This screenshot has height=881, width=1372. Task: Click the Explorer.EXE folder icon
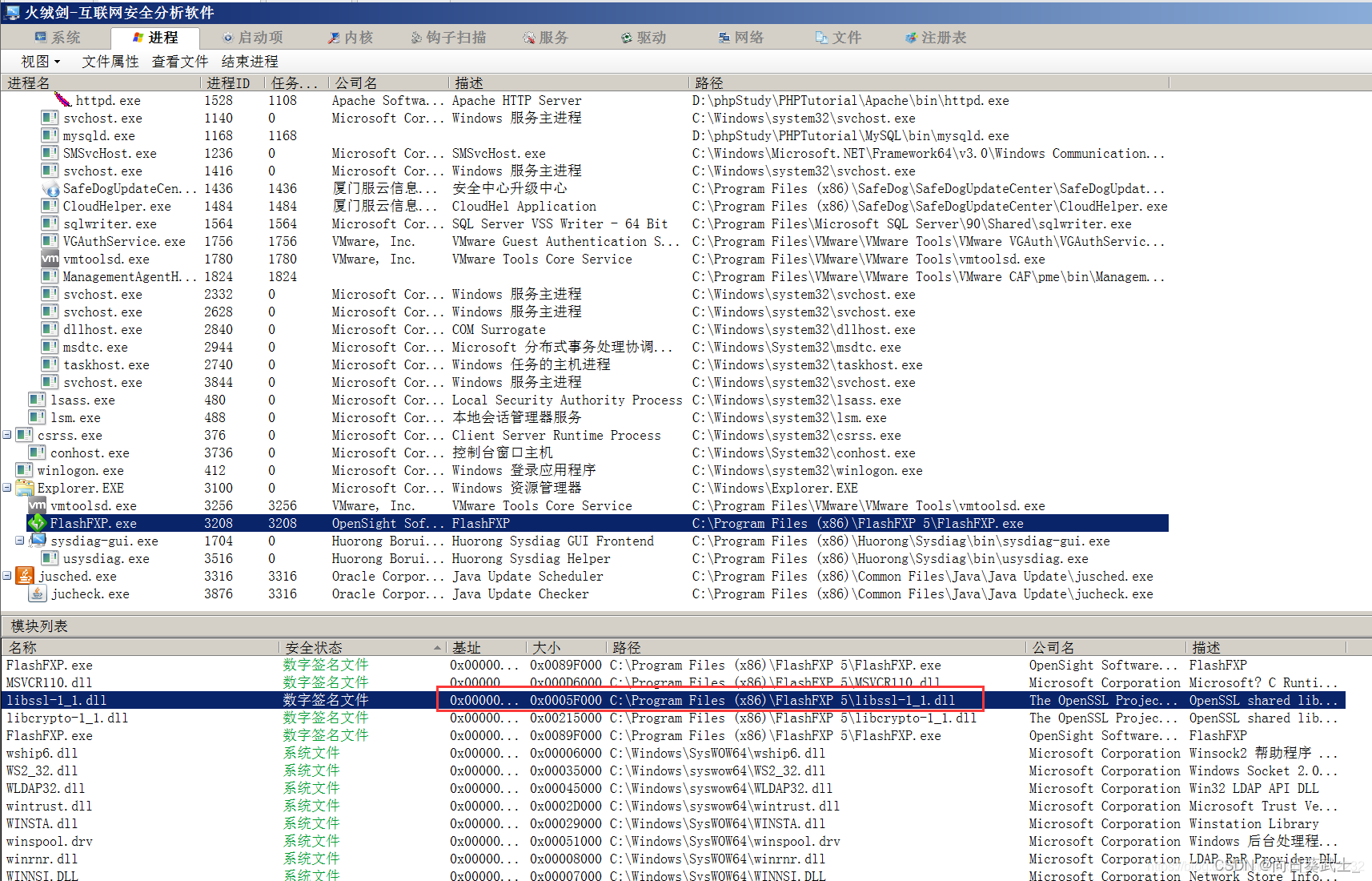pos(24,488)
